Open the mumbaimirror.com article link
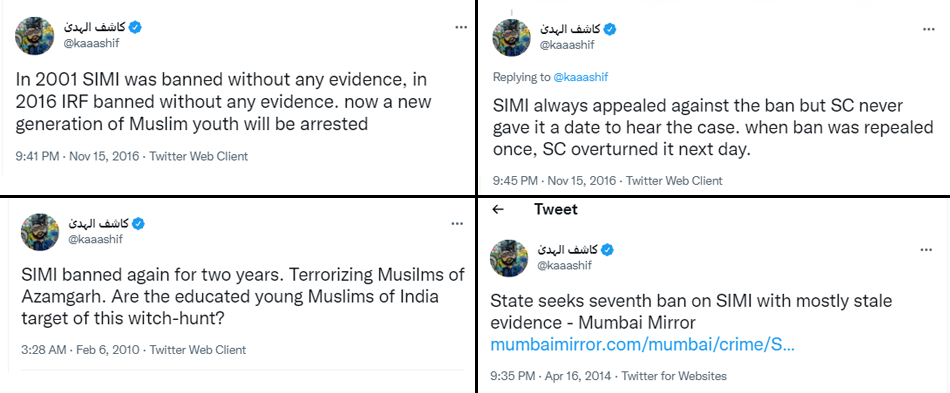The image size is (950, 393). 642,346
